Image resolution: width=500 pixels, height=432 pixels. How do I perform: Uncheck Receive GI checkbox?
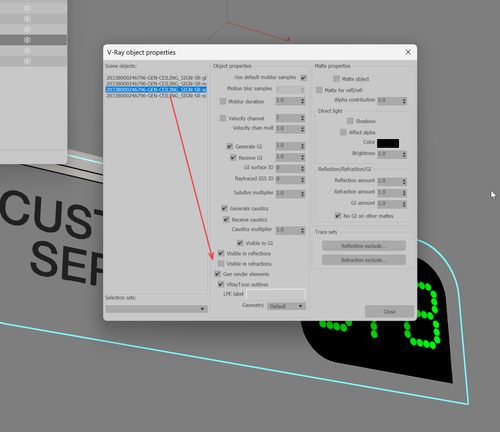coord(233,158)
